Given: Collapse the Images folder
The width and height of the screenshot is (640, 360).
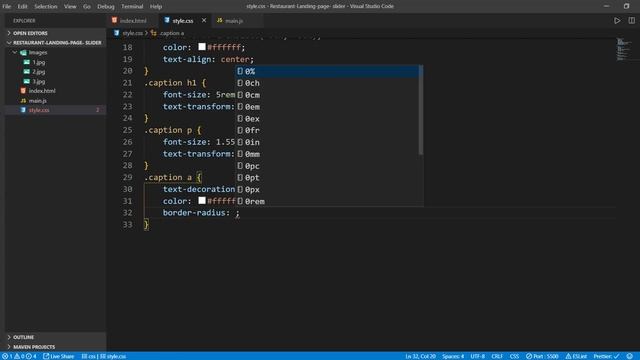Looking at the screenshot, I should [55, 52].
